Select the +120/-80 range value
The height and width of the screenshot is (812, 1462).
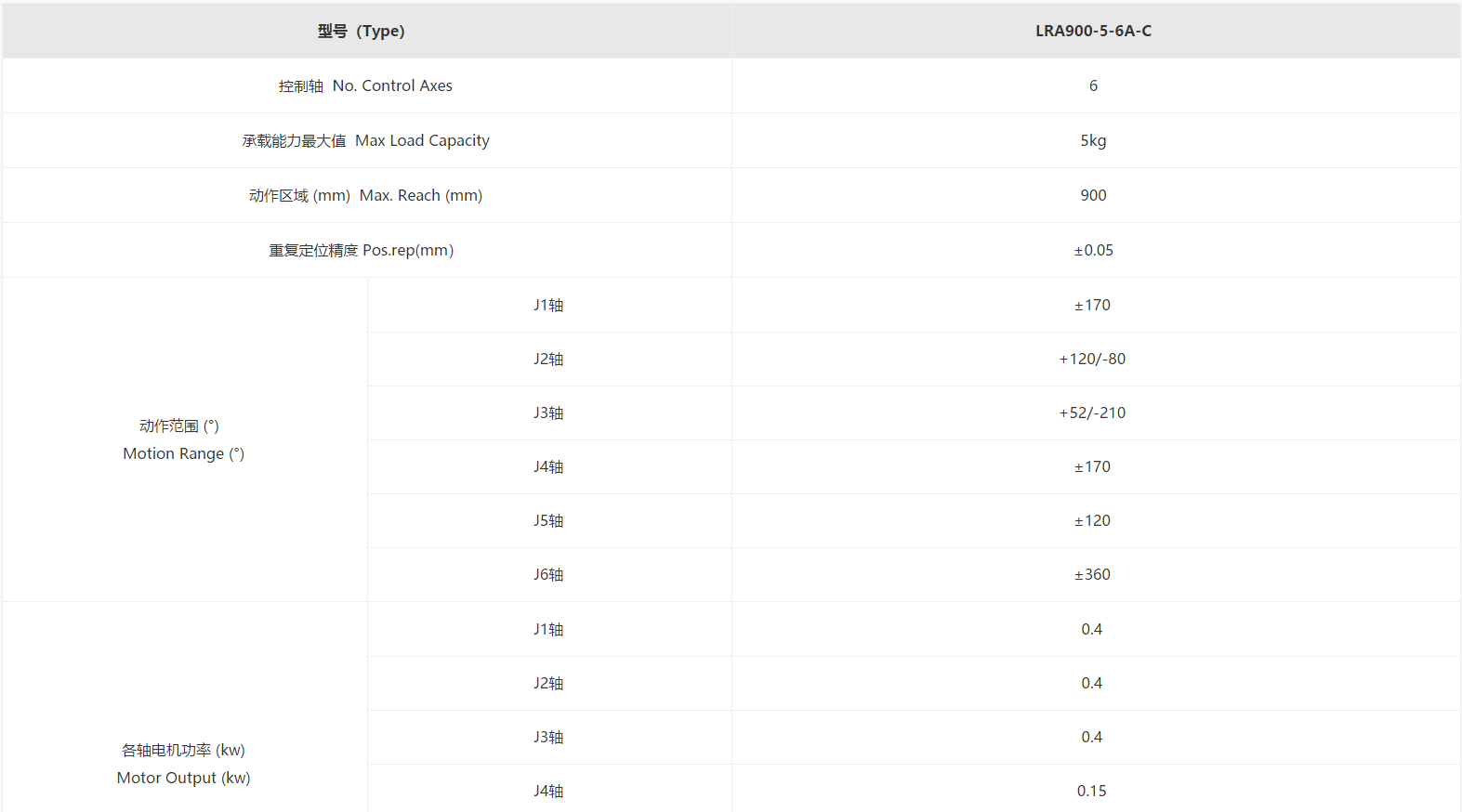[1092, 359]
